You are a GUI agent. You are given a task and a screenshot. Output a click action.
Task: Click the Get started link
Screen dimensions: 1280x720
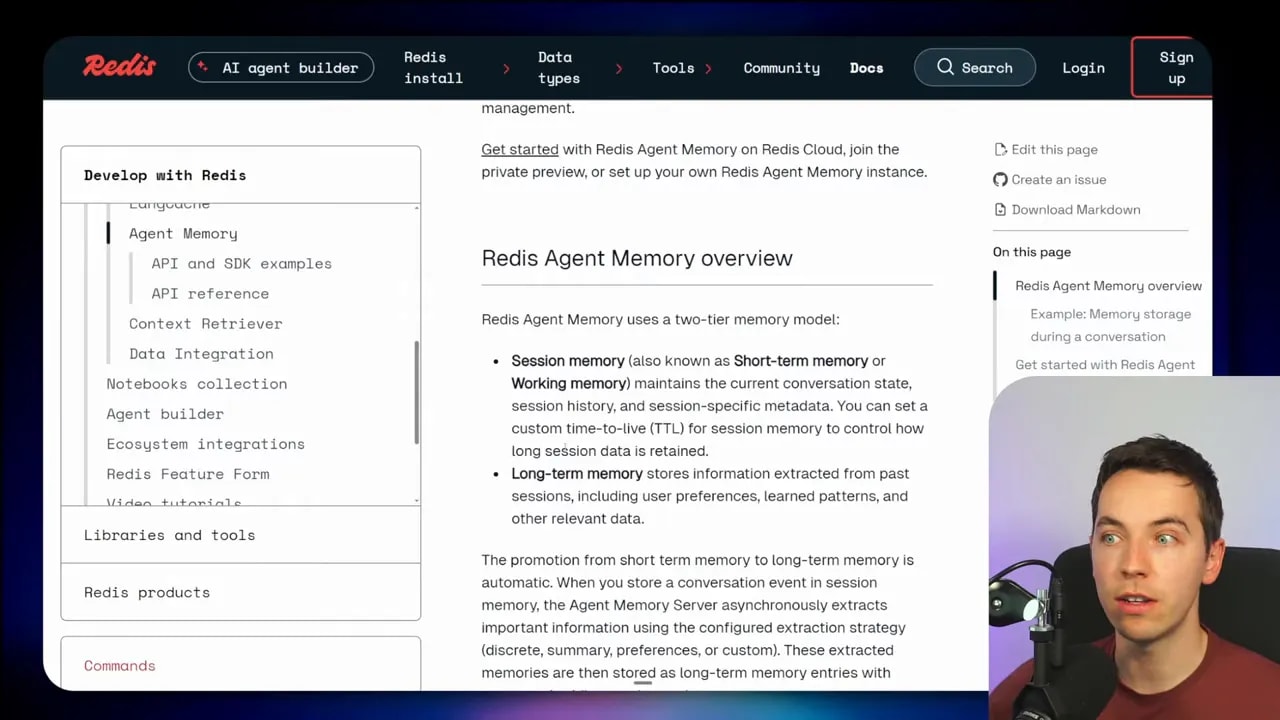click(520, 149)
